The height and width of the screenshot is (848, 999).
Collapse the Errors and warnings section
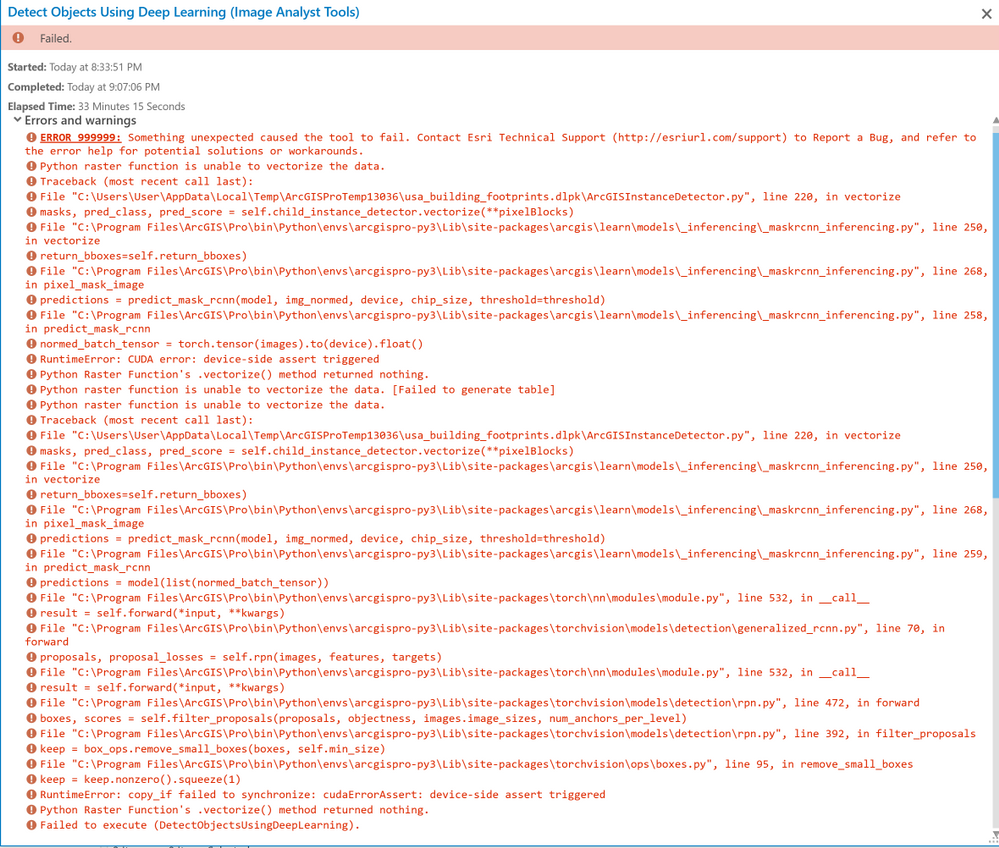18,120
